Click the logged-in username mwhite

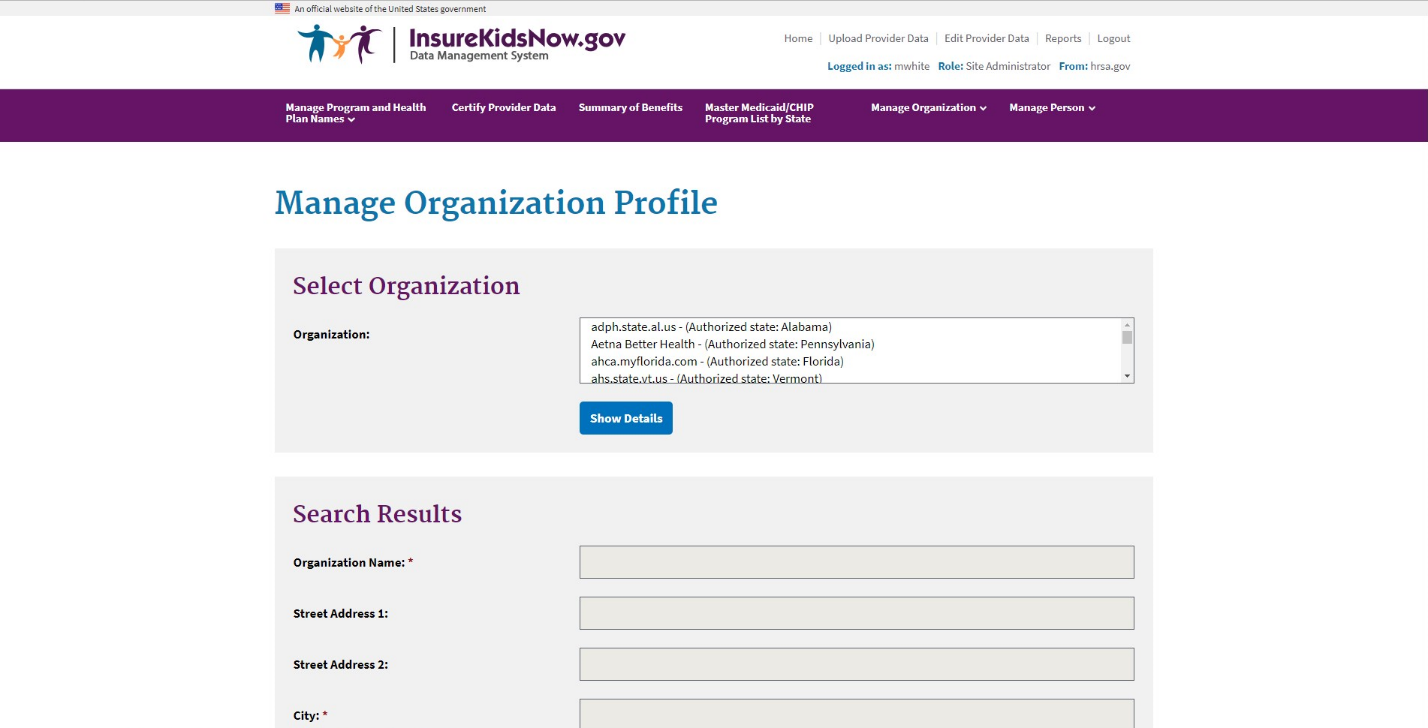(x=912, y=66)
